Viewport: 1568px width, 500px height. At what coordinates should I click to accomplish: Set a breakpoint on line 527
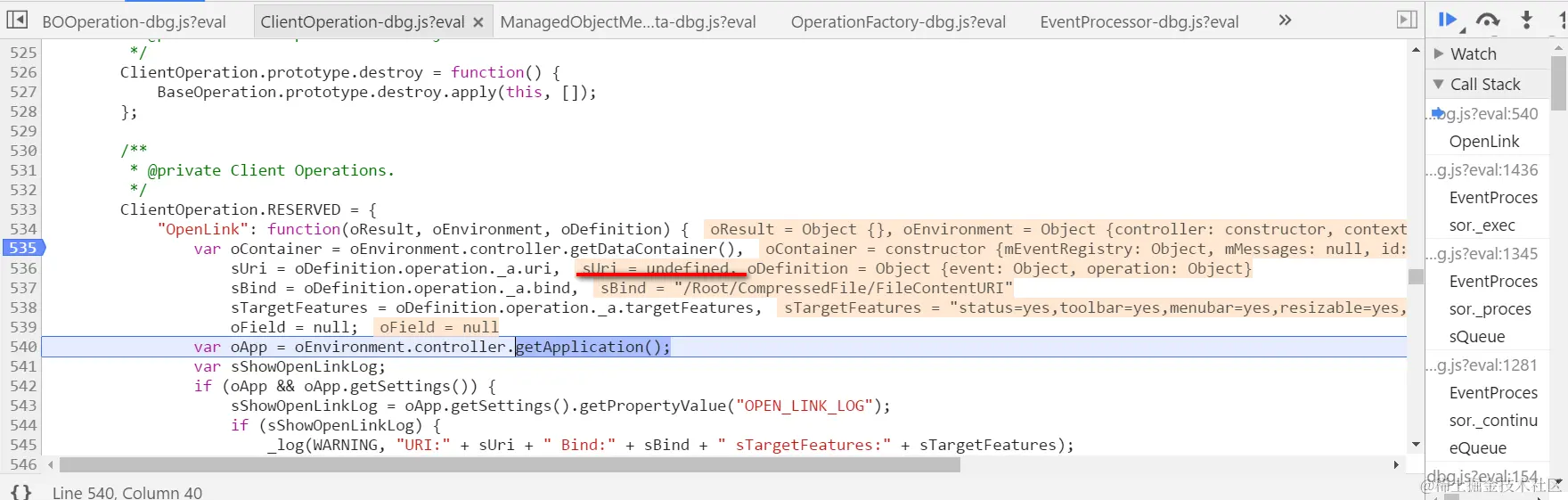(23, 92)
